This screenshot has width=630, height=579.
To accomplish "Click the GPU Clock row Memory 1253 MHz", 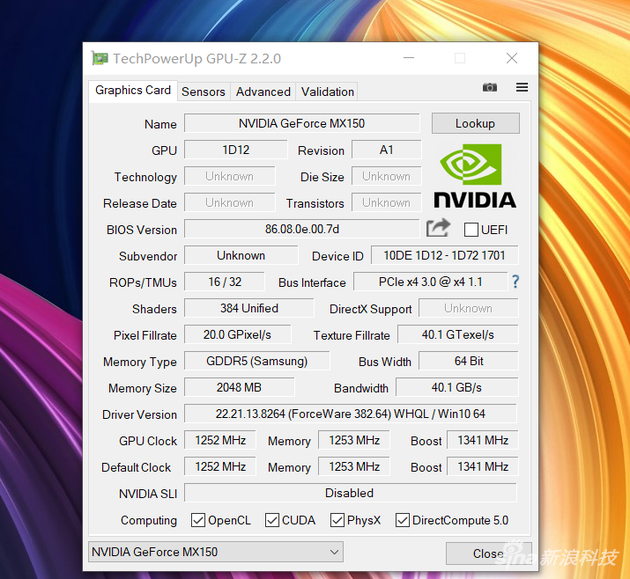I will tap(354, 440).
